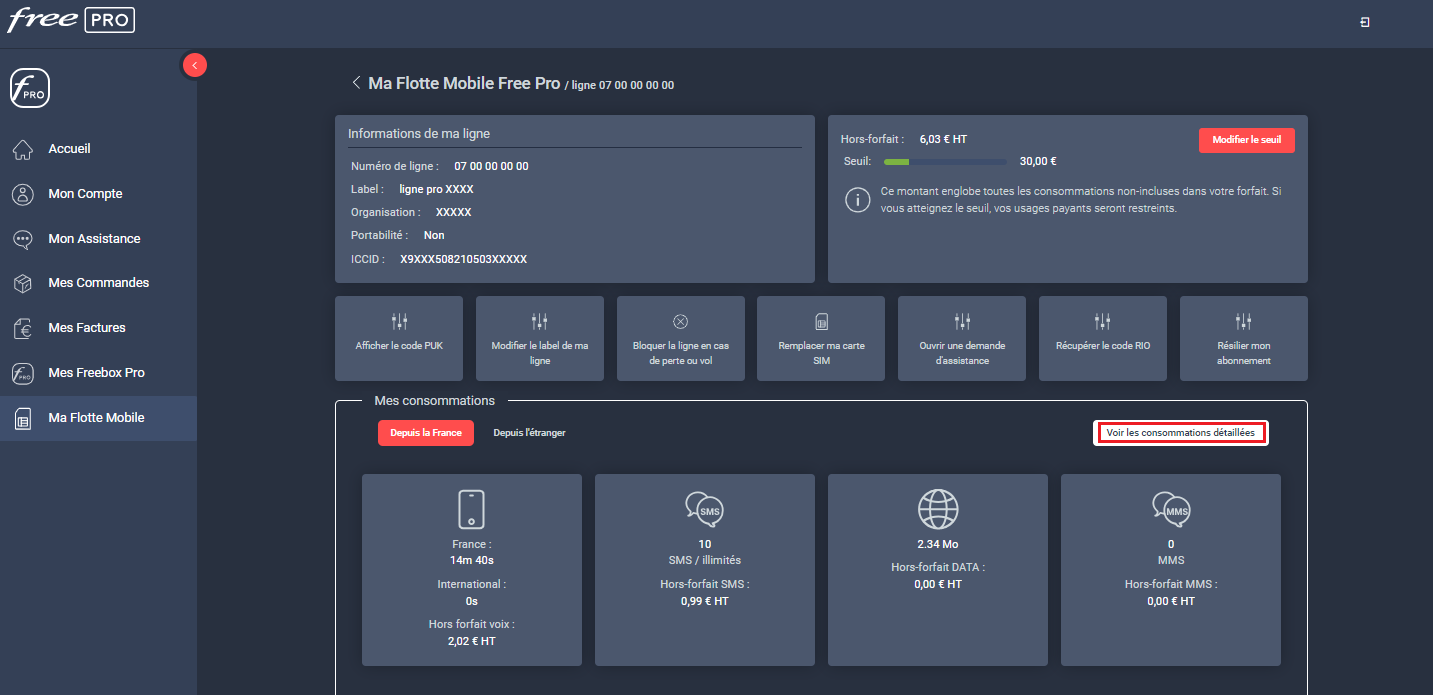Click threshold amount 30,00 €
The width and height of the screenshot is (1433, 695).
pos(1038,161)
